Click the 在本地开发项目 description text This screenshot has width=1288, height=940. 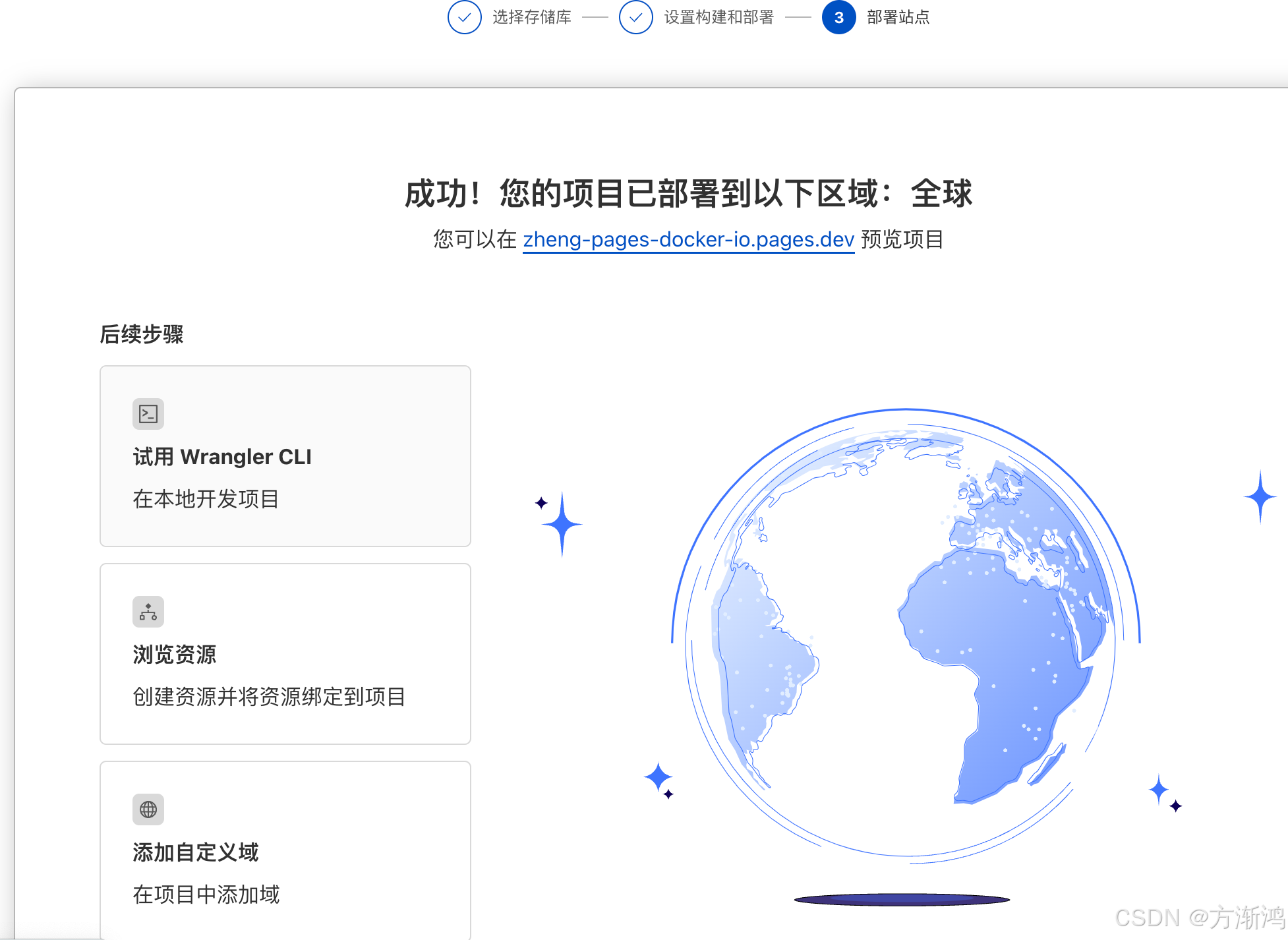(206, 499)
